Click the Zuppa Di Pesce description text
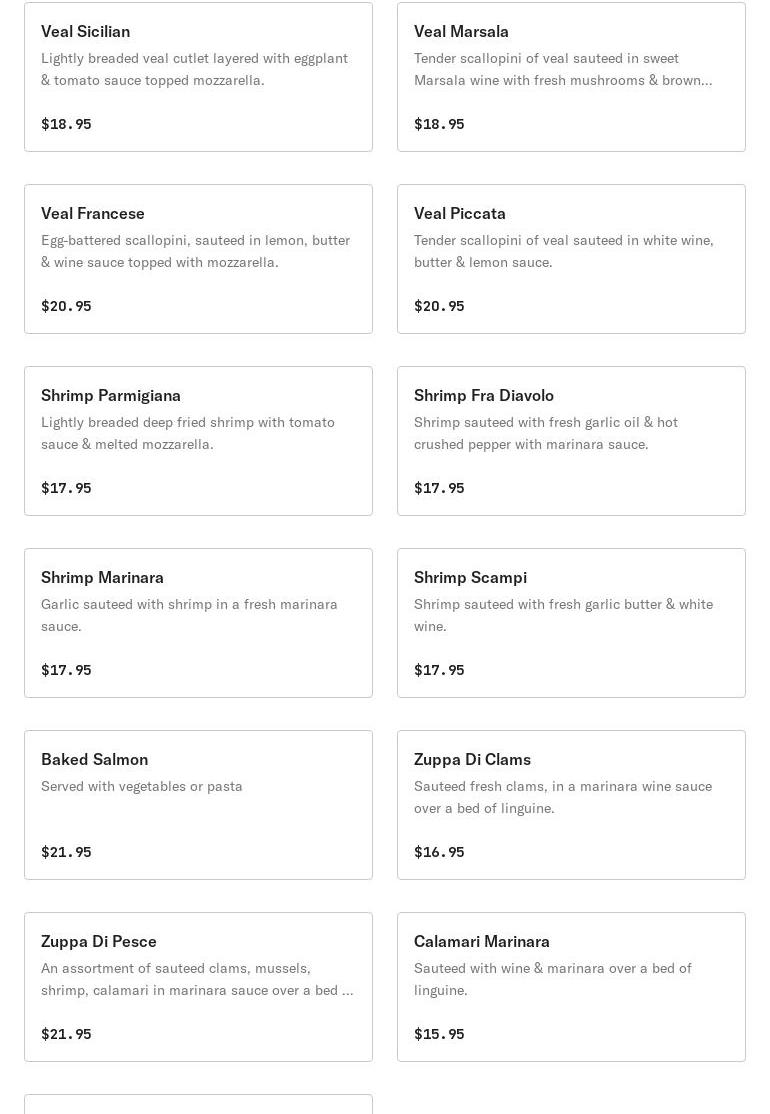 pyautogui.click(x=197, y=979)
